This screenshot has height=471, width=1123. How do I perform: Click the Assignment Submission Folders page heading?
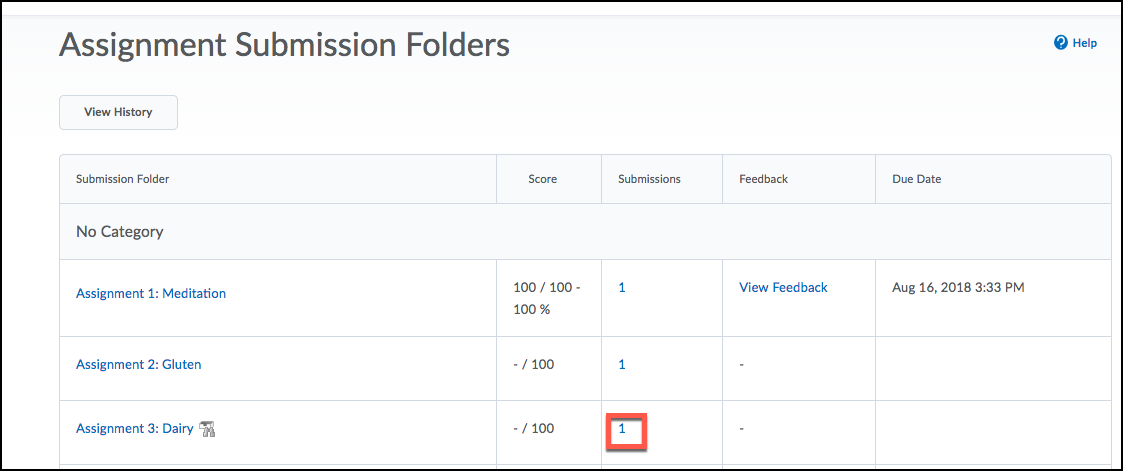pos(284,47)
